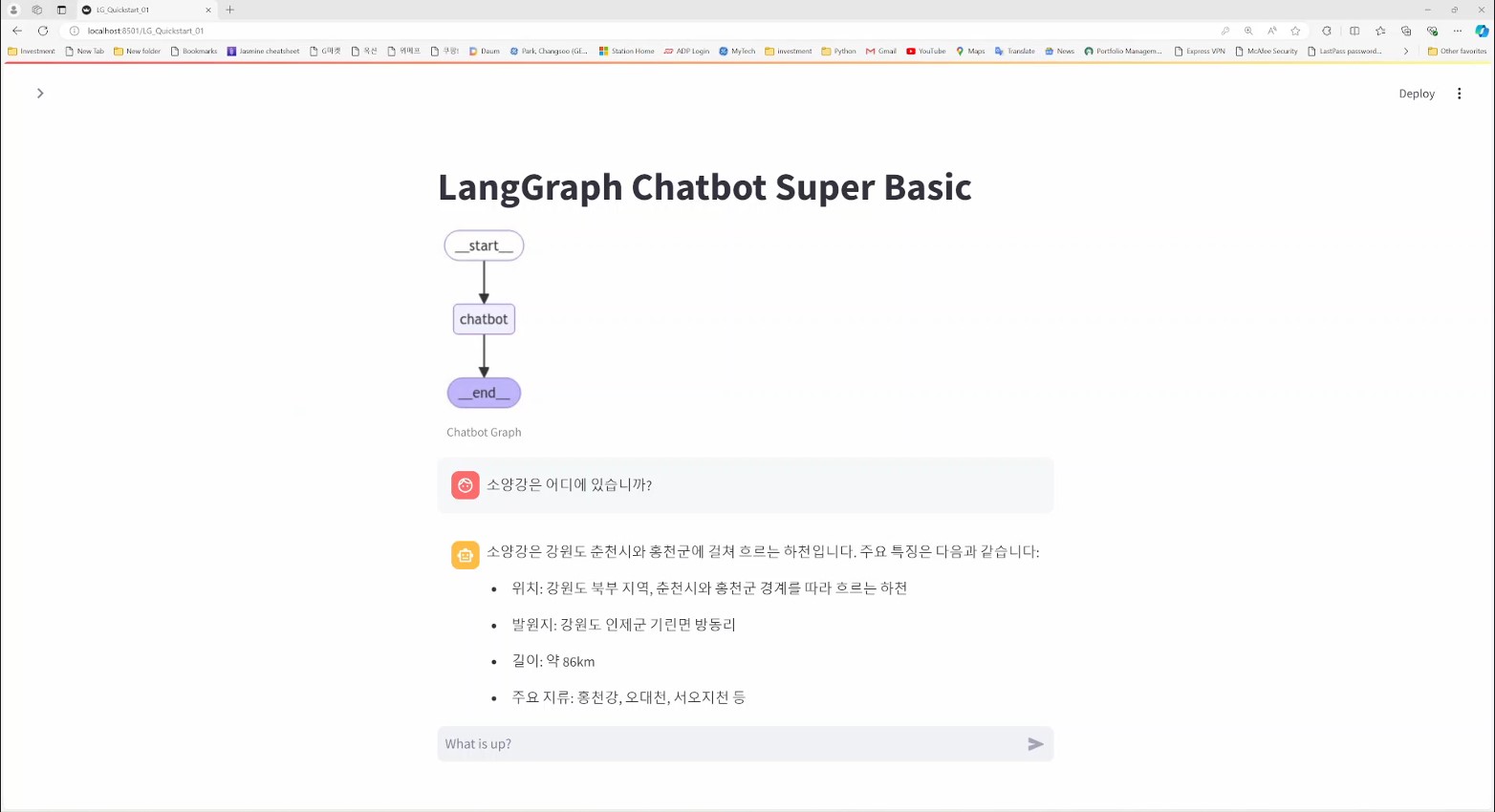Image resolution: width=1495 pixels, height=812 pixels.
Task: Click the chatbot node in the graph
Action: pyautogui.click(x=484, y=319)
